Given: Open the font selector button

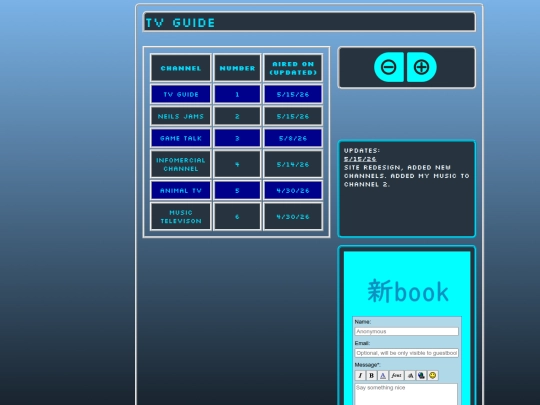Looking at the screenshot, I should coord(396,375).
